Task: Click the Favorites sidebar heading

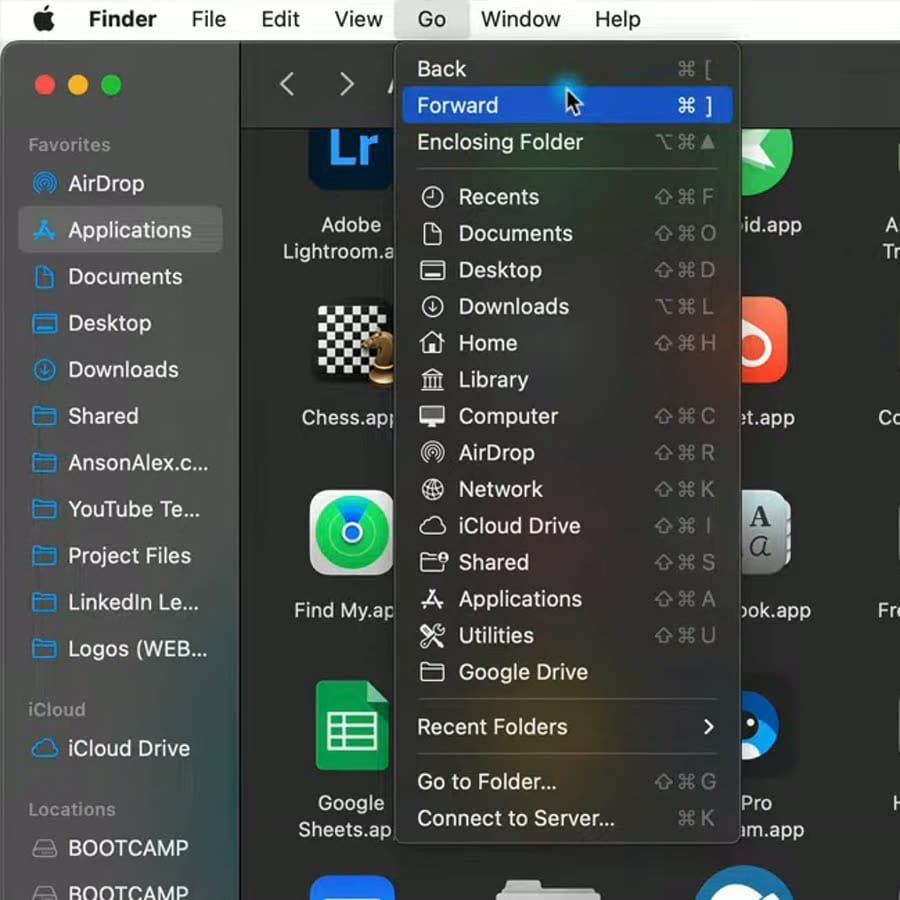Action: (x=69, y=145)
